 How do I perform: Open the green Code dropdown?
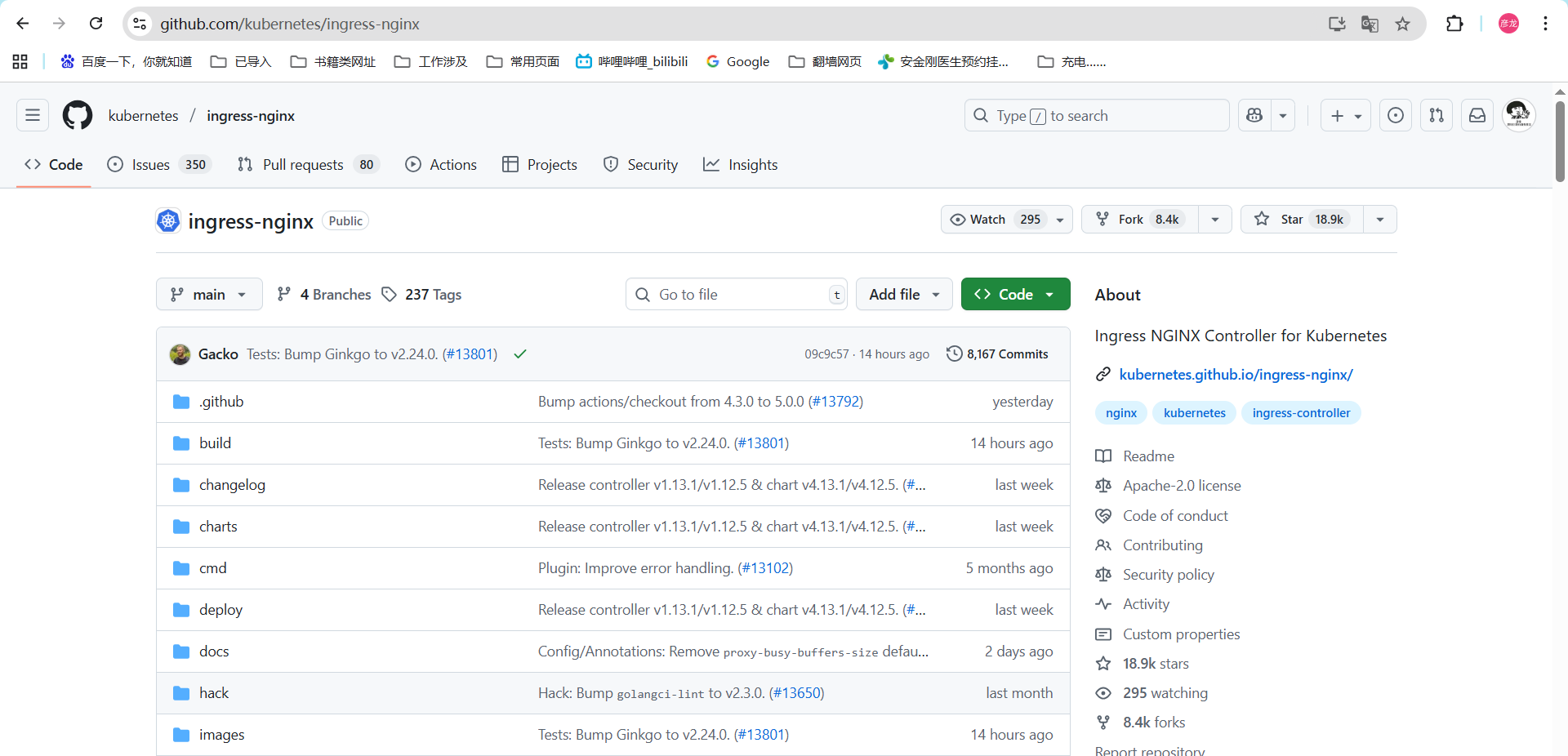[x=1015, y=295]
